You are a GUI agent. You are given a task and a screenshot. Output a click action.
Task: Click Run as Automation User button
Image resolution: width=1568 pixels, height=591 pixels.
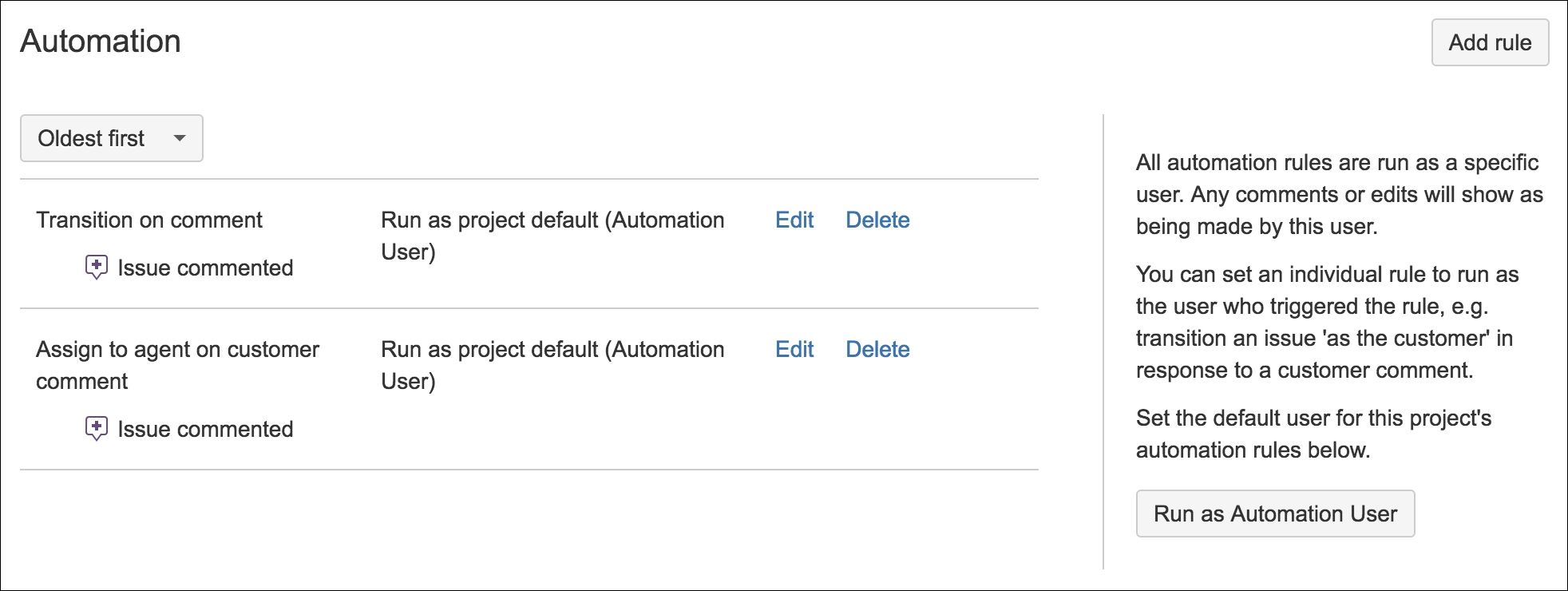pyautogui.click(x=1275, y=514)
